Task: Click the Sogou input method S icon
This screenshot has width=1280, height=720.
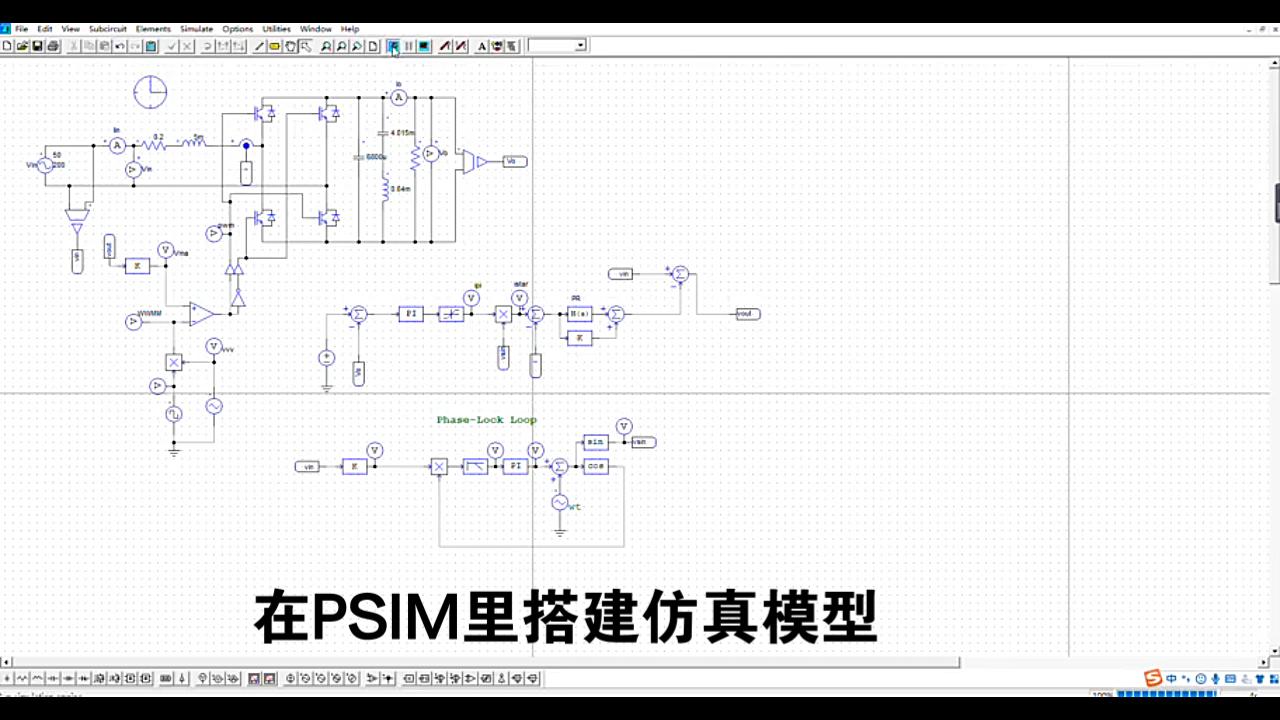Action: pos(1153,678)
